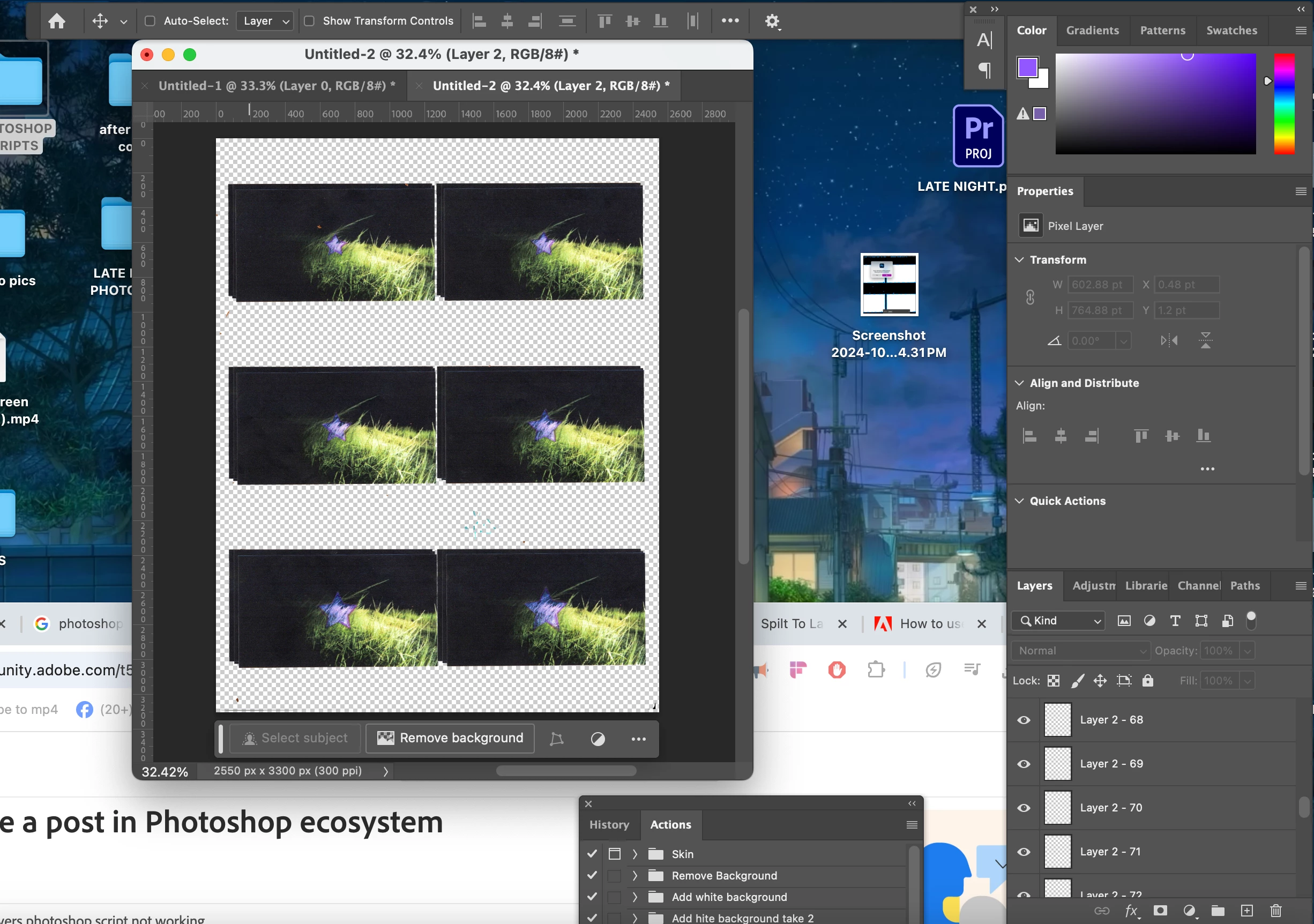Enable the Auto-Select checkbox

tap(150, 21)
